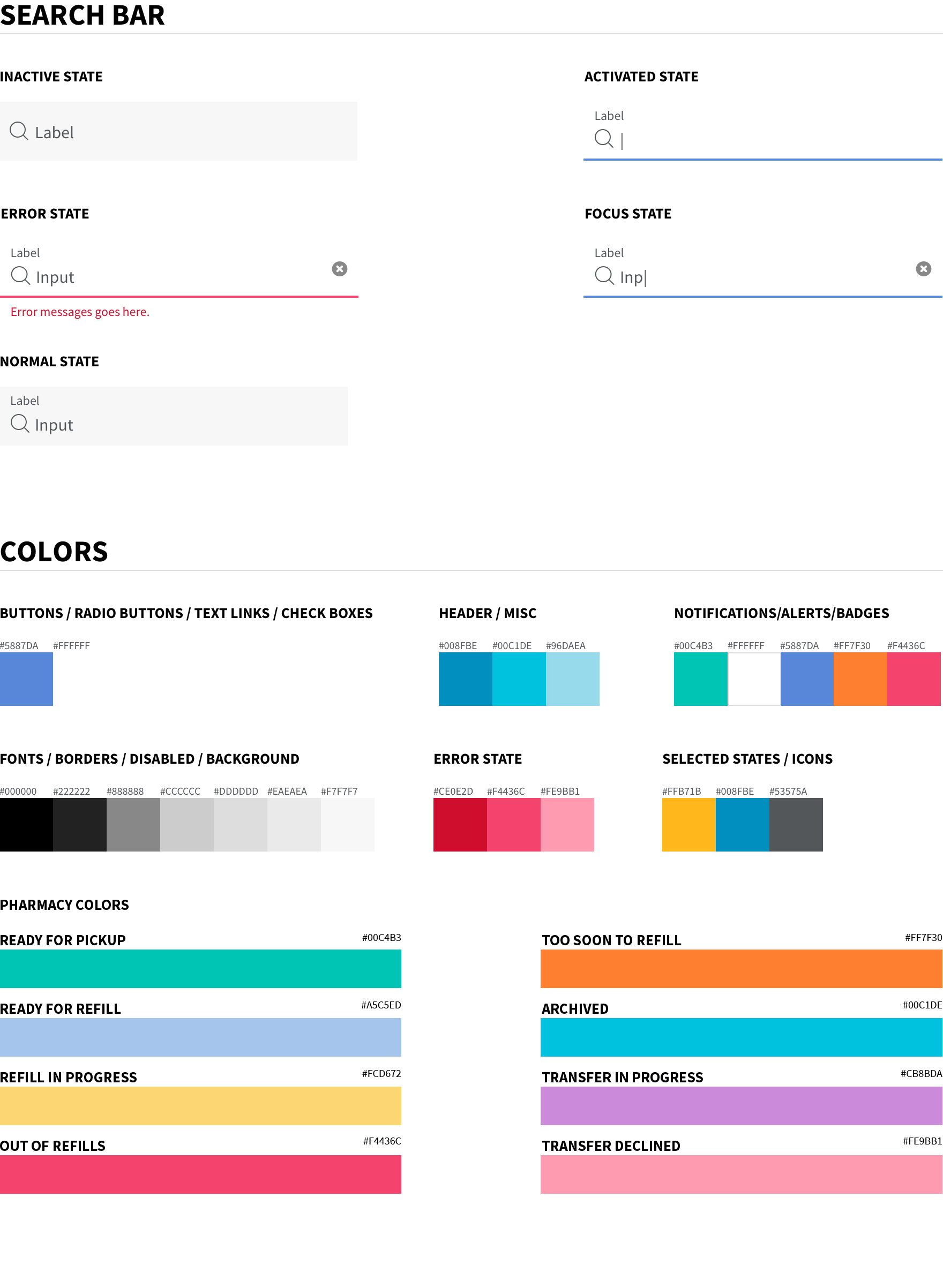Select the #00C4B3 swatch under Notifications
943x1288 pixels.
[x=700, y=679]
